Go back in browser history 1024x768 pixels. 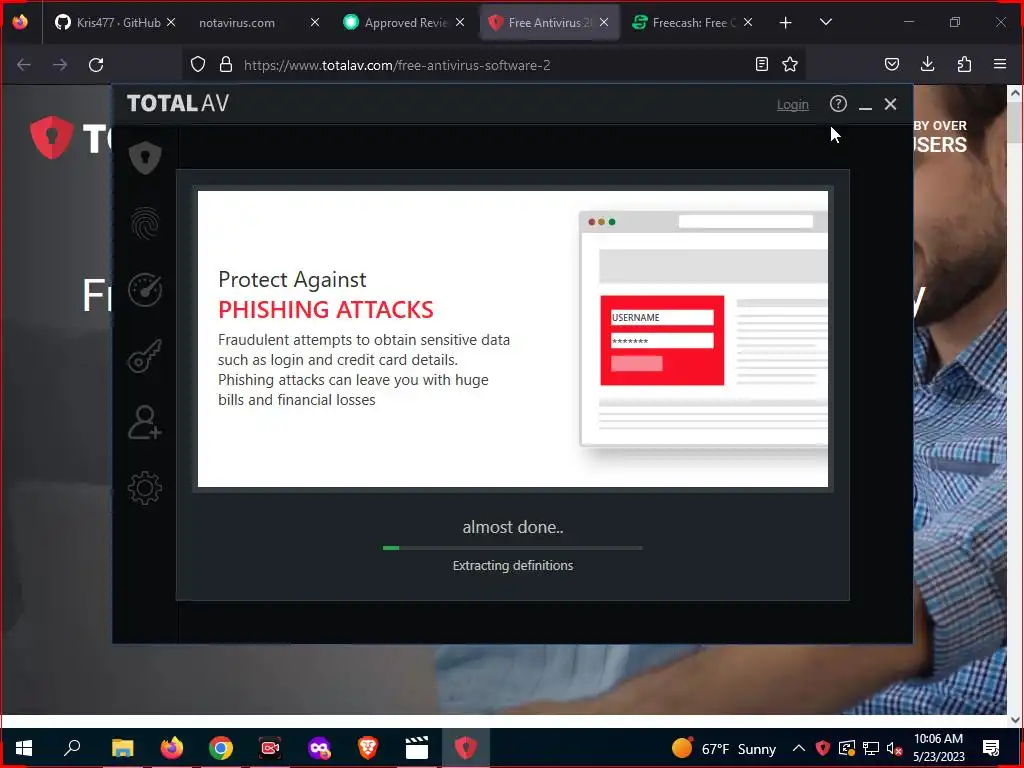pyautogui.click(x=24, y=65)
